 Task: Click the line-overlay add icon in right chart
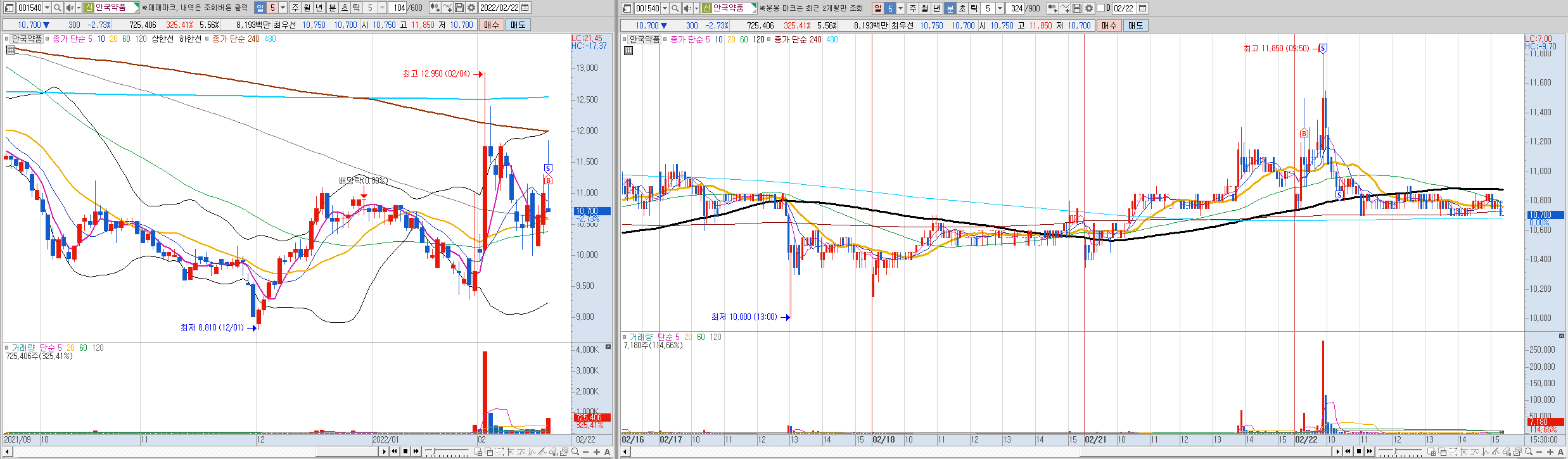(x=1065, y=8)
